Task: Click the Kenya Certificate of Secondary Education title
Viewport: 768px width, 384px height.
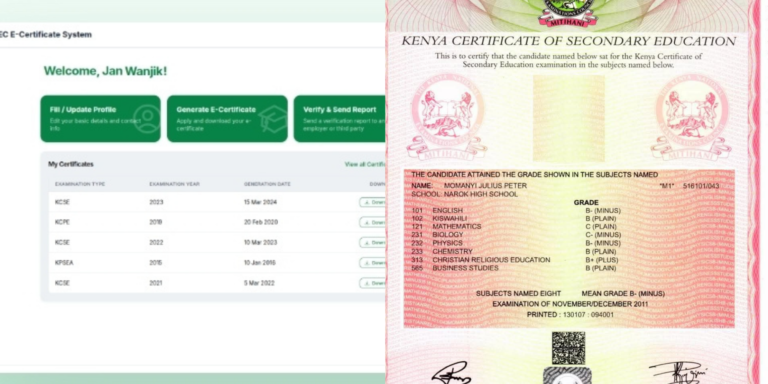Action: point(569,41)
